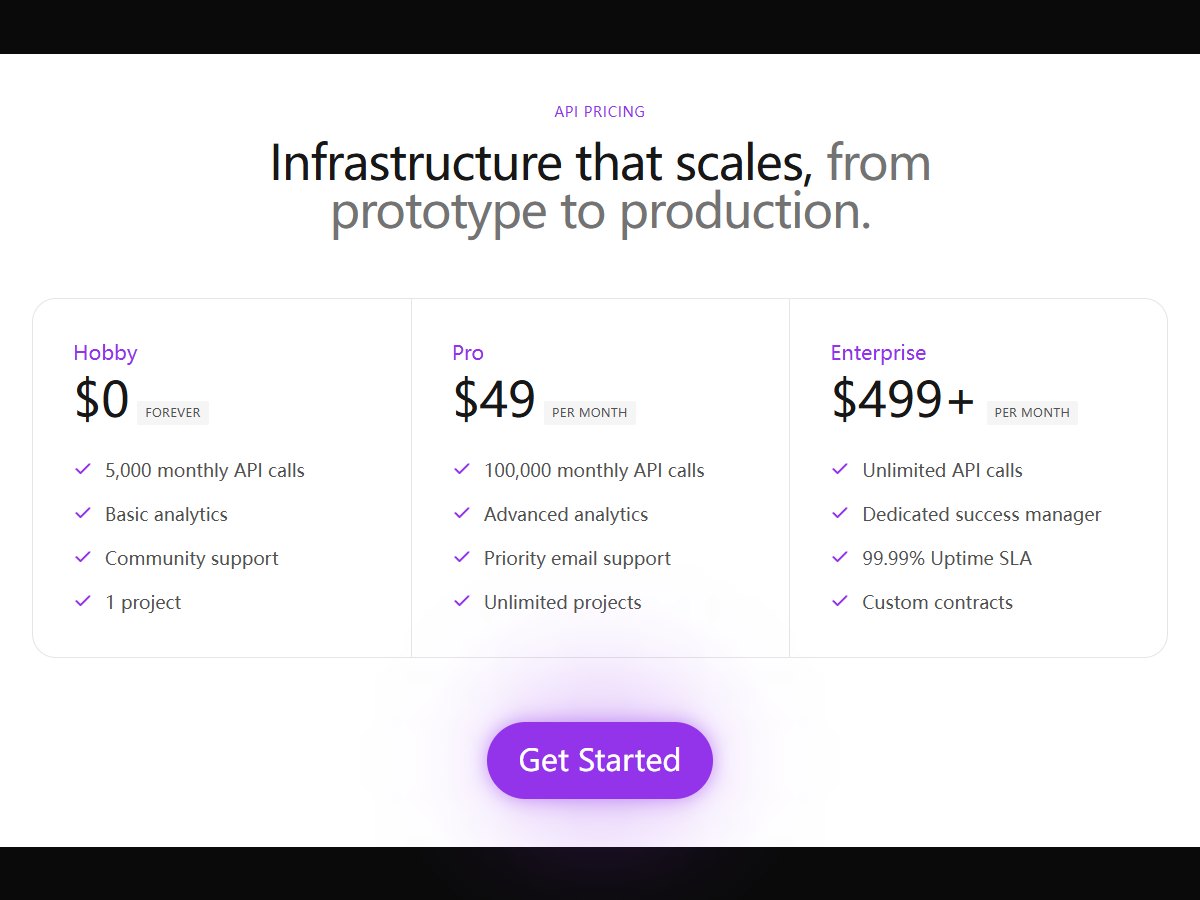Click checkmark beside Community support
Screen dimensions: 1200x900
pos(83,557)
